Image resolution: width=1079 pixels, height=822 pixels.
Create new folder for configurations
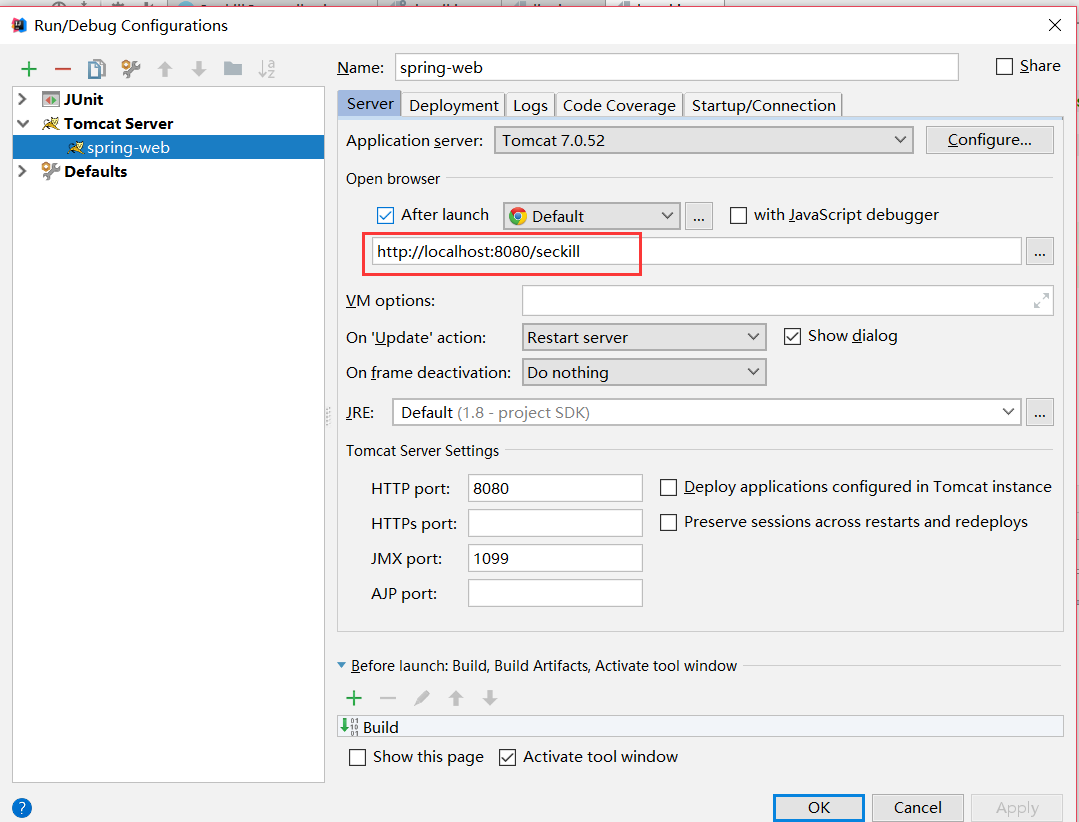click(x=232, y=68)
